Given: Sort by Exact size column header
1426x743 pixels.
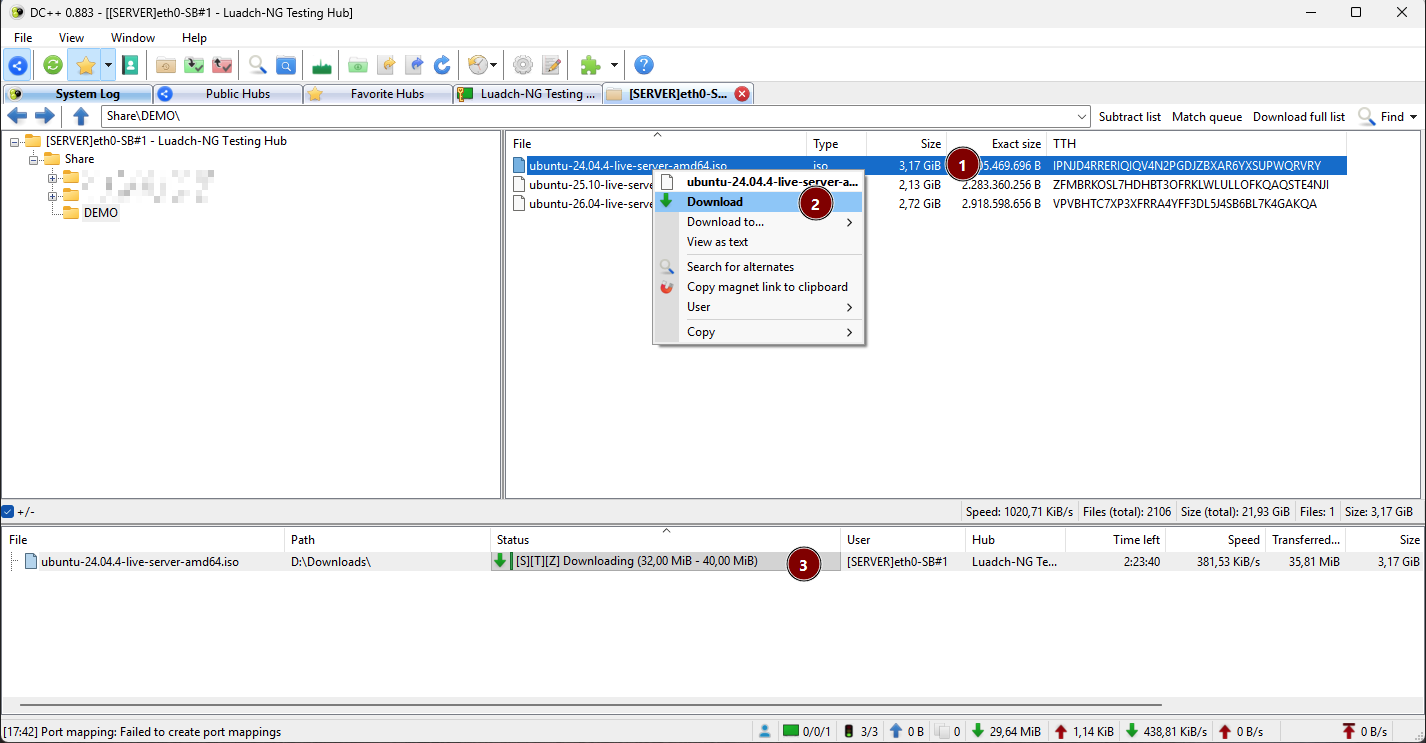Looking at the screenshot, I should click(997, 144).
